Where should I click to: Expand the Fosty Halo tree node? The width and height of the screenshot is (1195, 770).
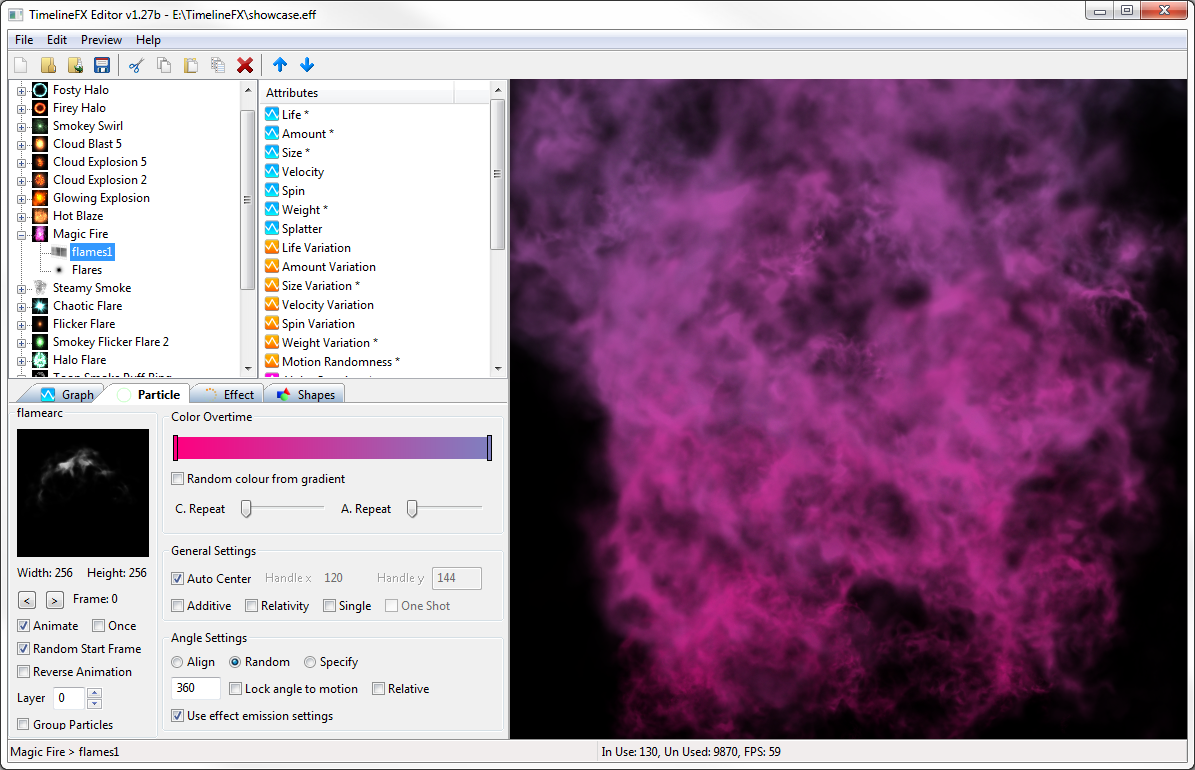pos(22,90)
